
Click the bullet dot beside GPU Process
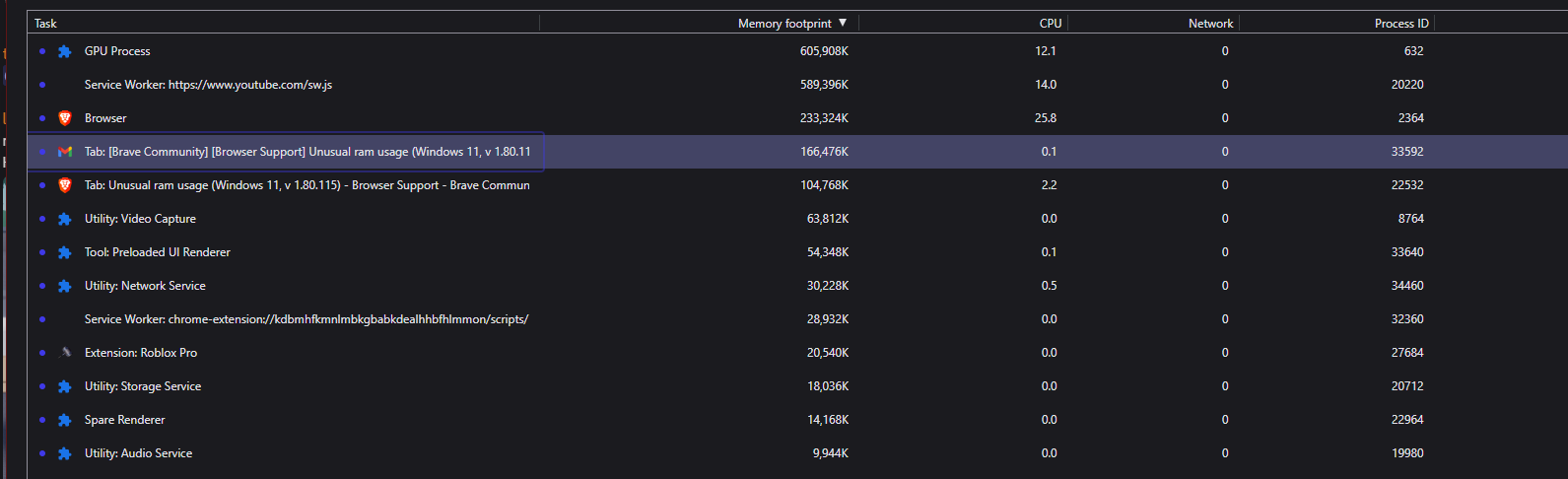[42, 51]
